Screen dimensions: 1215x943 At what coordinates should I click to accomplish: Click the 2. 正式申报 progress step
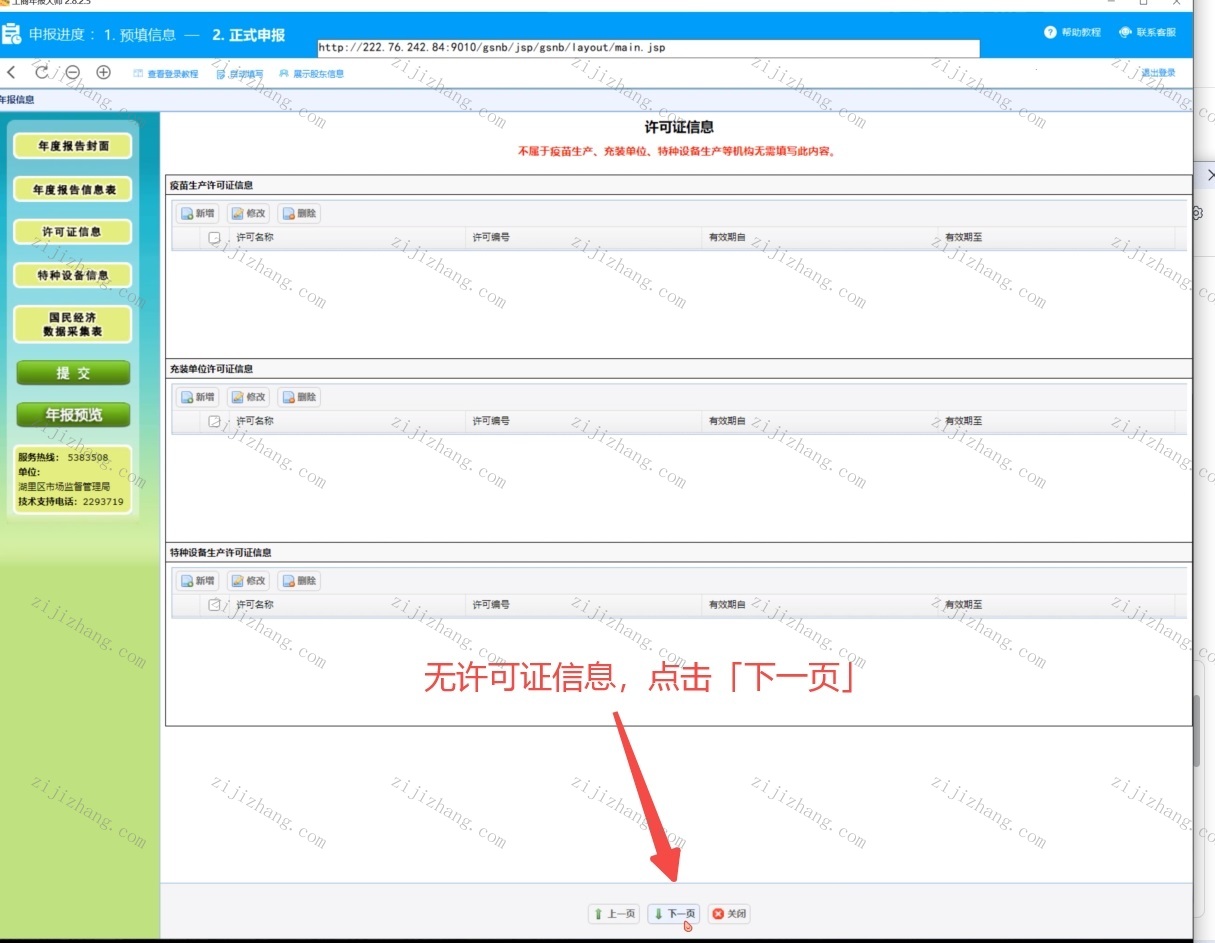pos(248,35)
